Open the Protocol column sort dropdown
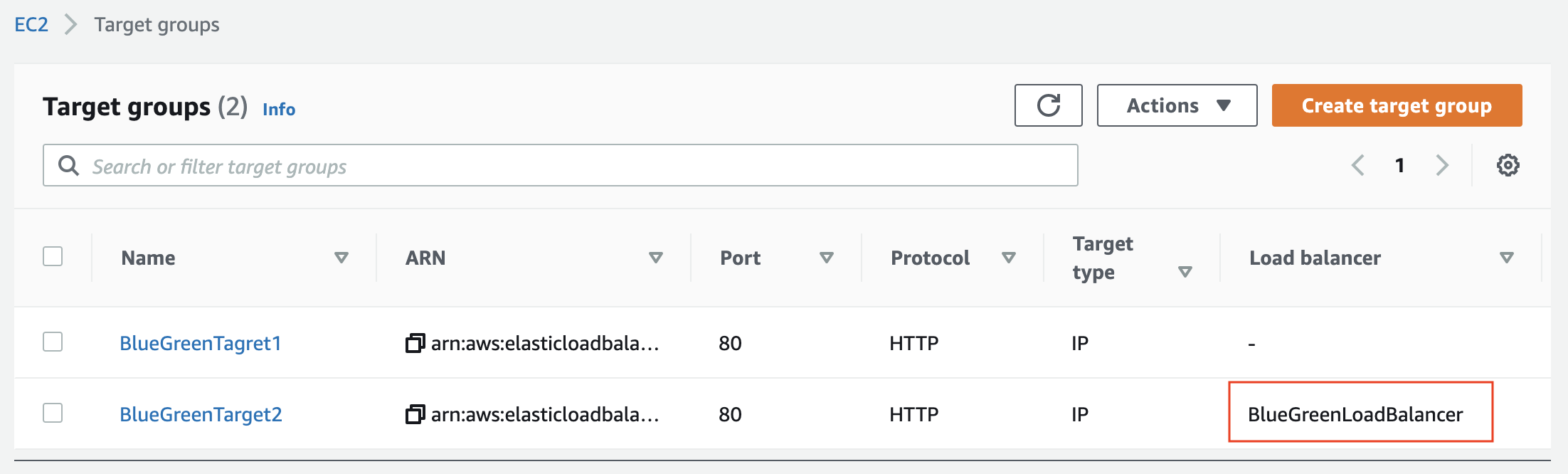The width and height of the screenshot is (1568, 474). (1010, 258)
